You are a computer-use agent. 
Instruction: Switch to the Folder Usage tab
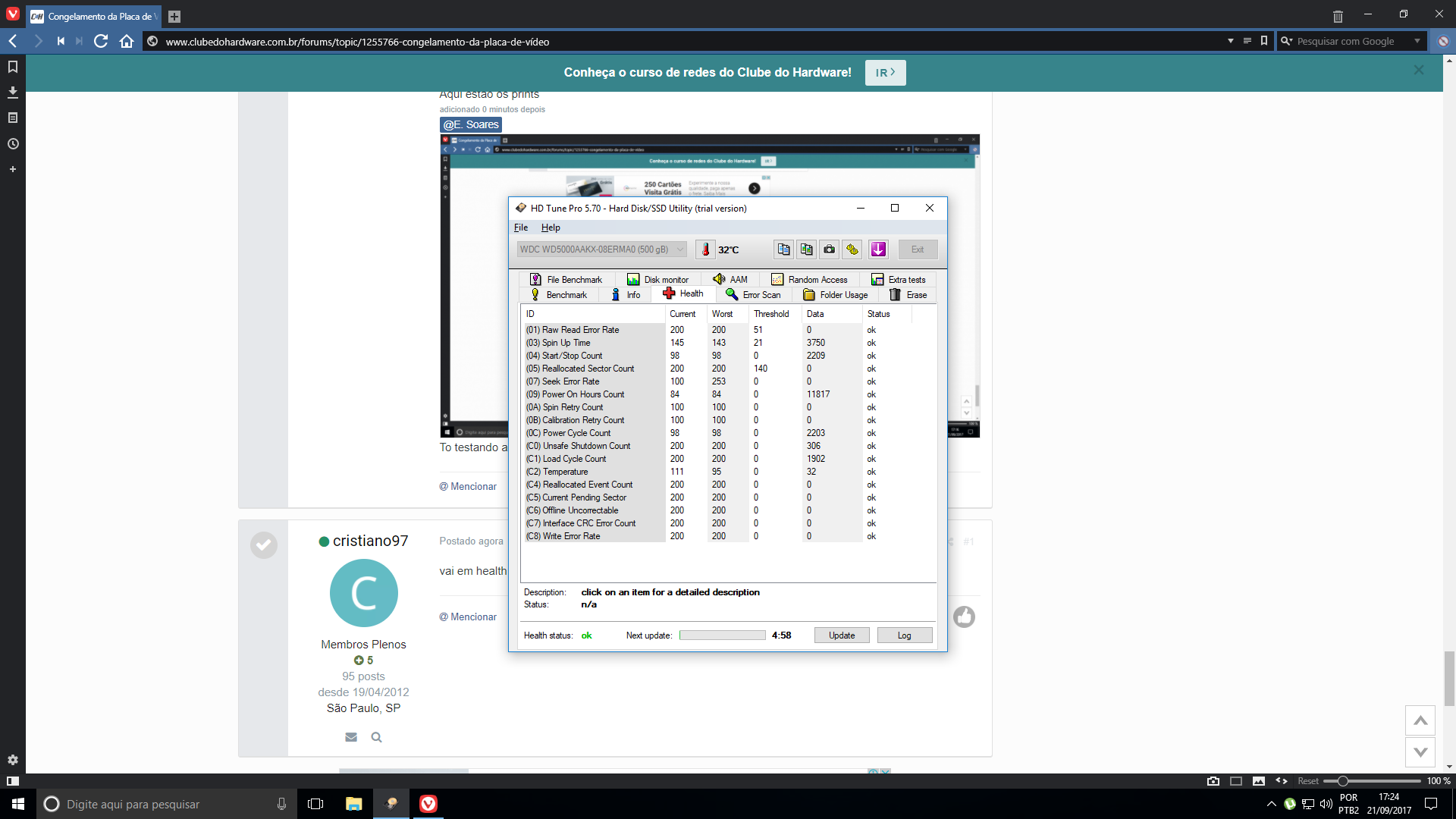[836, 295]
